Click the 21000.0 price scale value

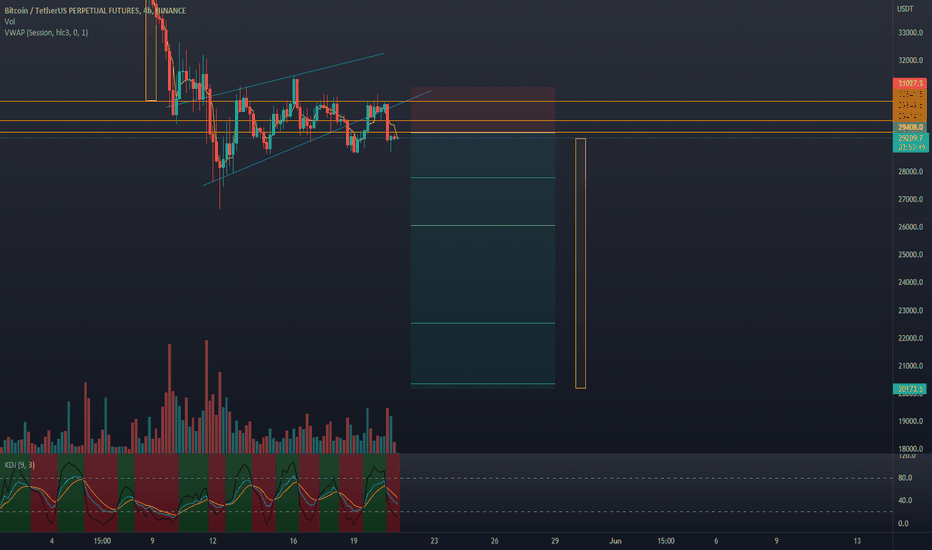[x=911, y=366]
